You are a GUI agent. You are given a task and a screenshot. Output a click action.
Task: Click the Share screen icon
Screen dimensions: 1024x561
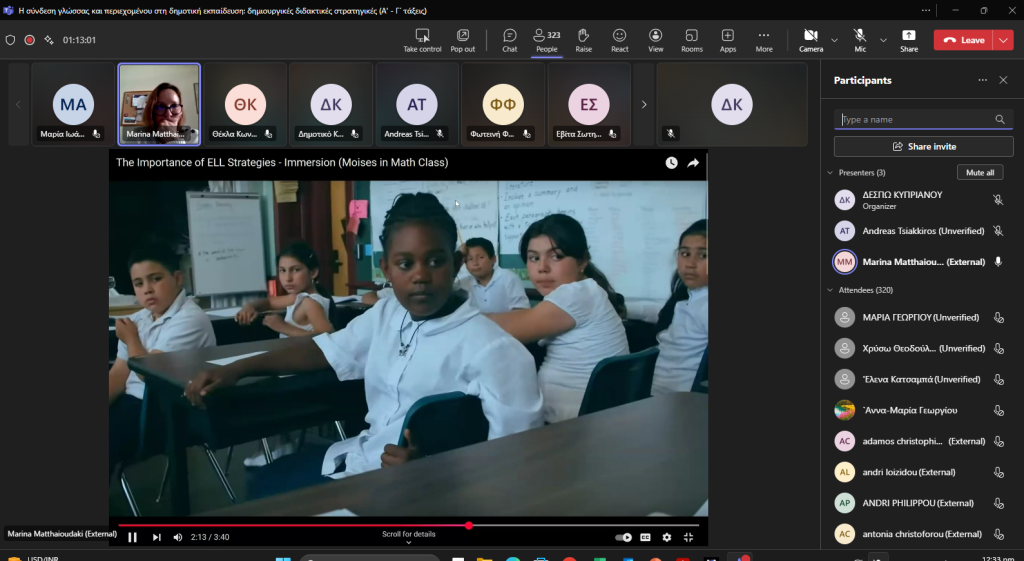pyautogui.click(x=908, y=40)
